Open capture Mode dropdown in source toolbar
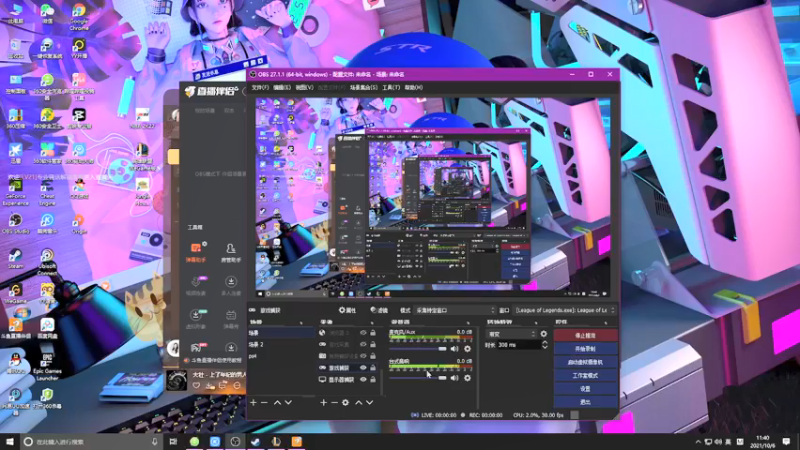800x450 pixels. (x=455, y=310)
